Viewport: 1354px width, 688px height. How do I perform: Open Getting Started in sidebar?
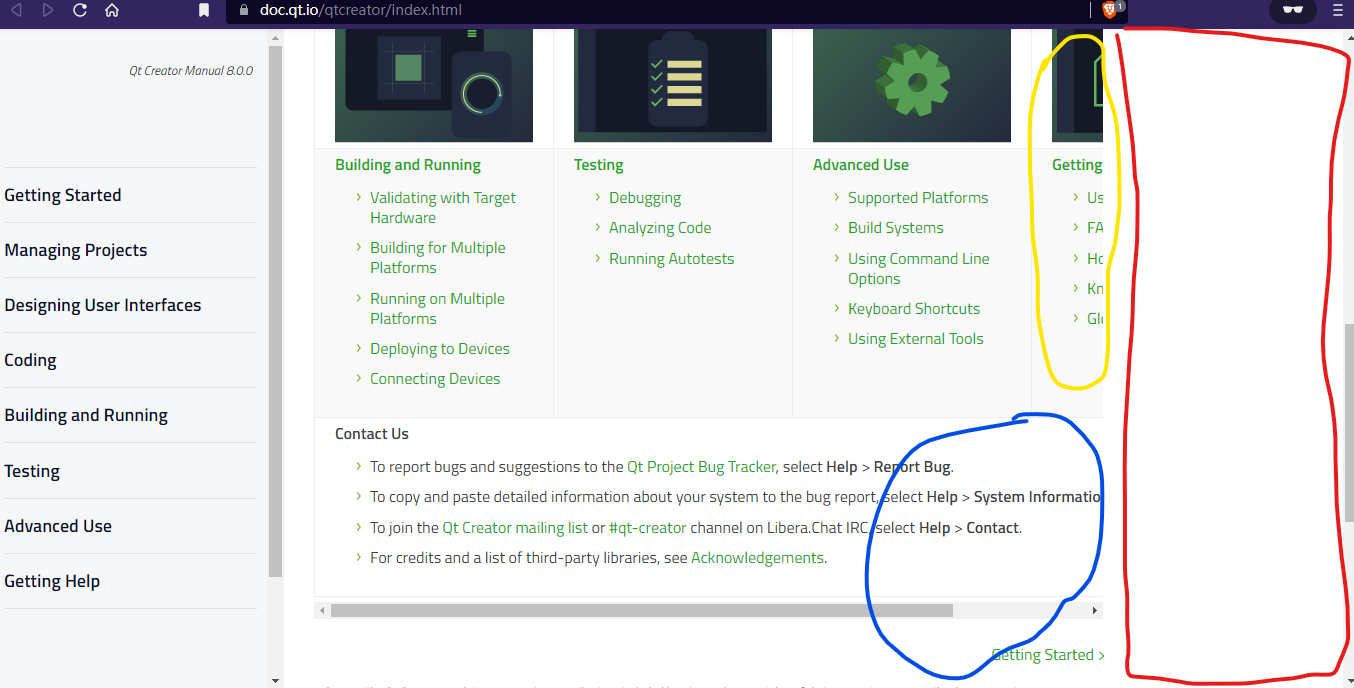(63, 195)
